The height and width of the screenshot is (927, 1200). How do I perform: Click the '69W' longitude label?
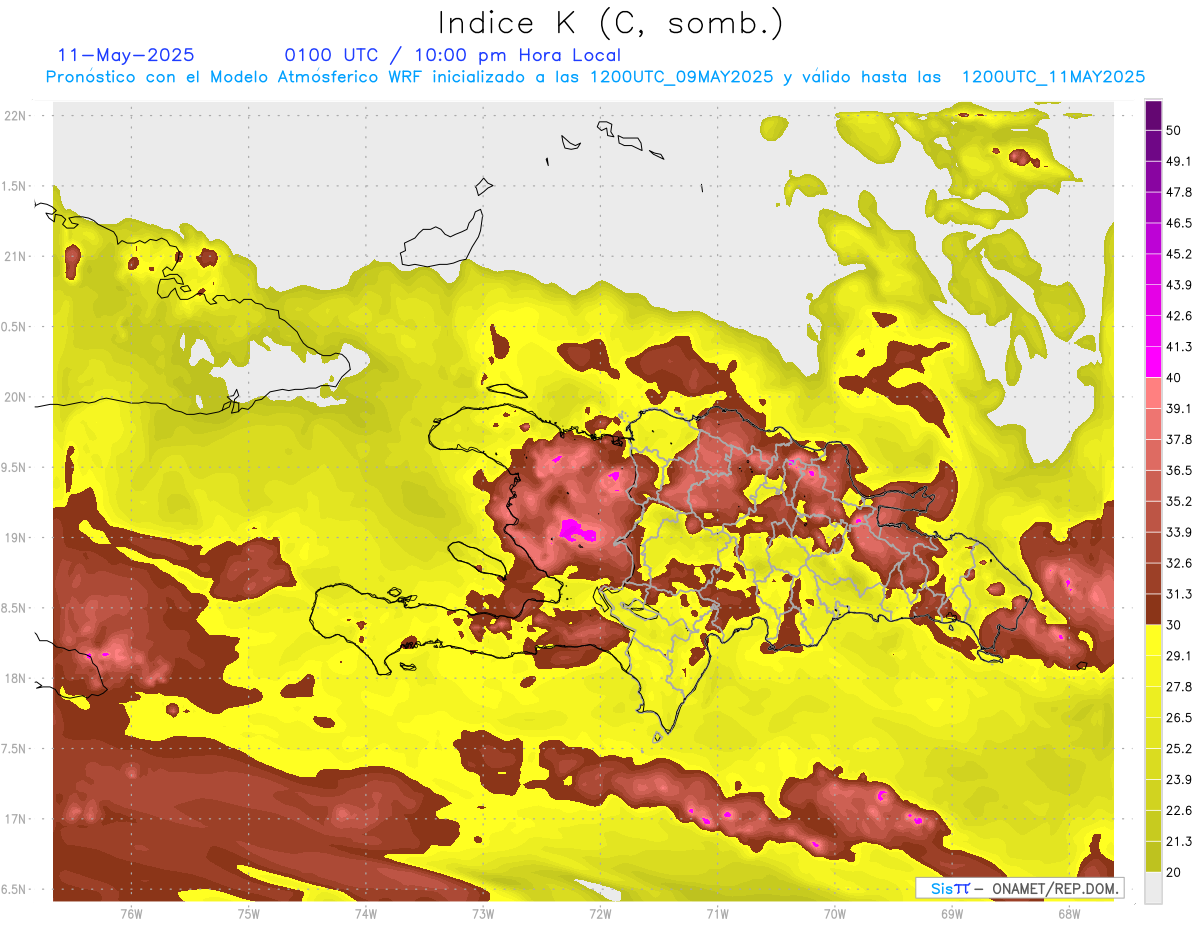click(x=952, y=913)
